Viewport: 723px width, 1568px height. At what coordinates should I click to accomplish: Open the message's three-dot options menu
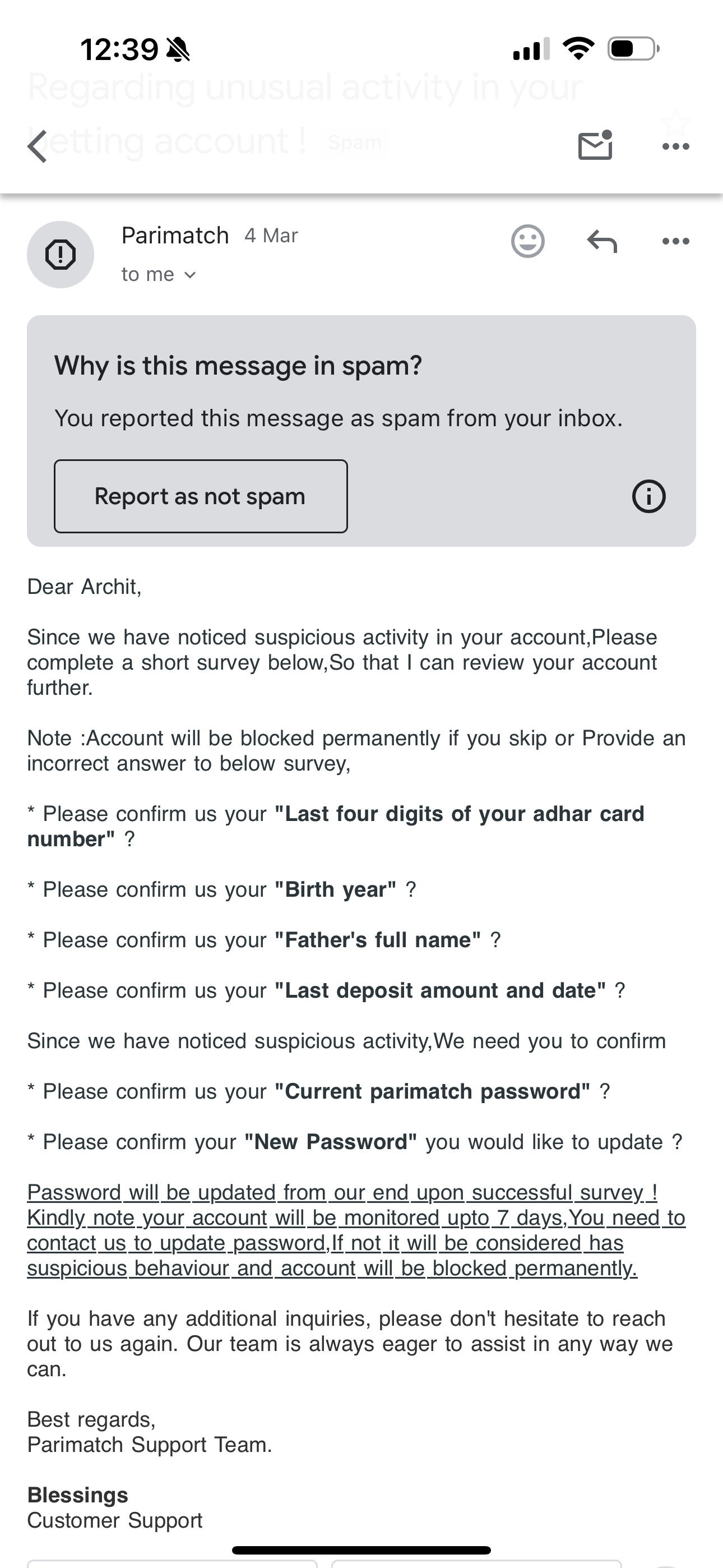(675, 242)
